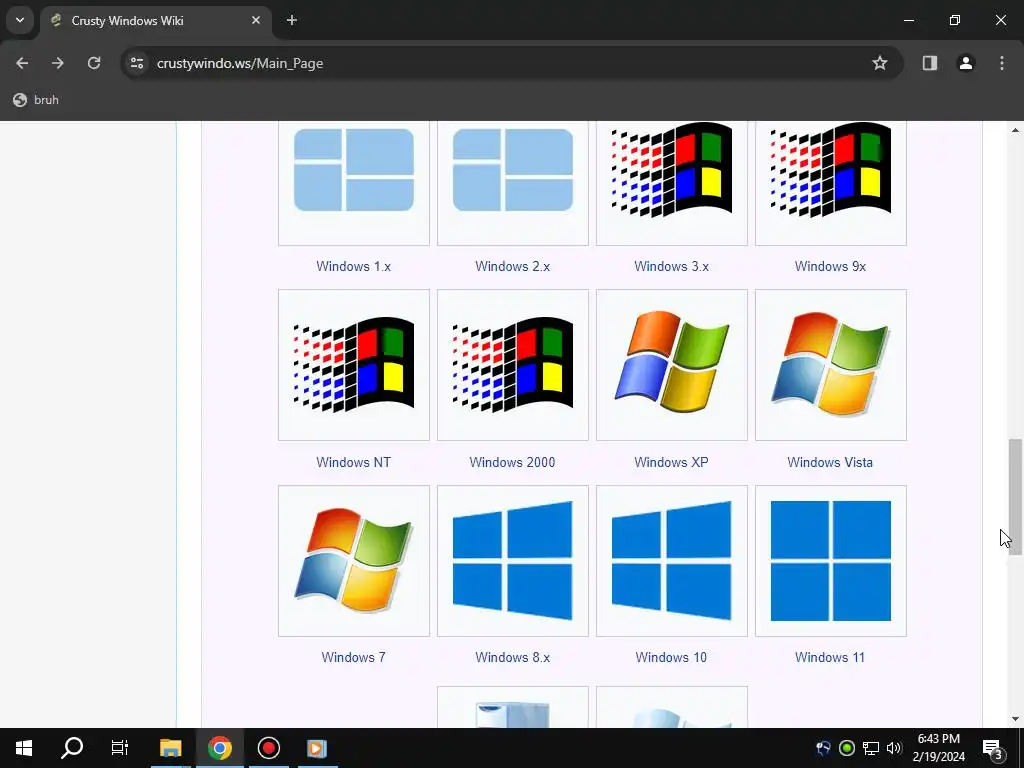The image size is (1024, 768).
Task: Follow the Windows 10 text link
Action: pyautogui.click(x=671, y=658)
